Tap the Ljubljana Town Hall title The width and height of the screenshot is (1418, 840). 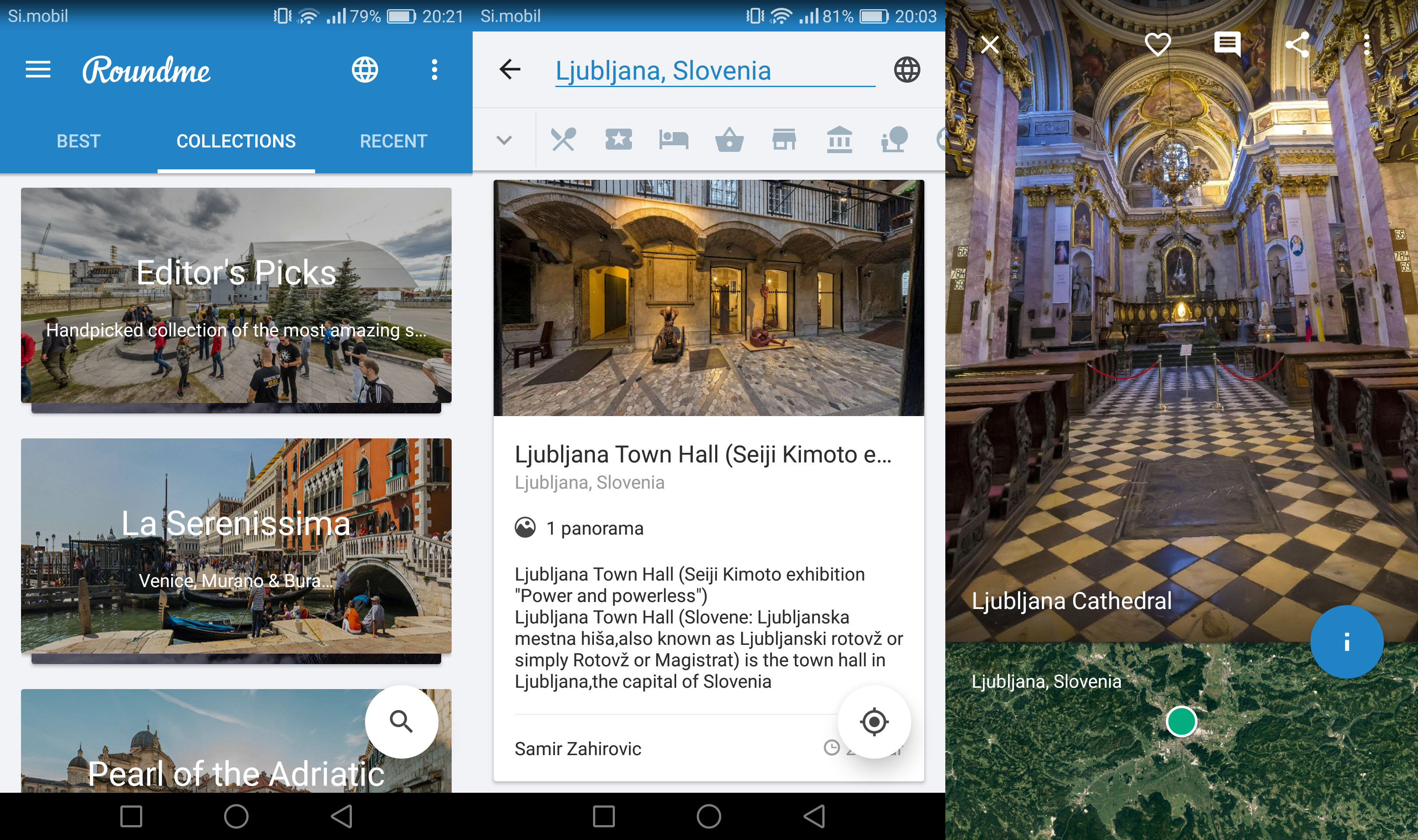click(x=703, y=455)
